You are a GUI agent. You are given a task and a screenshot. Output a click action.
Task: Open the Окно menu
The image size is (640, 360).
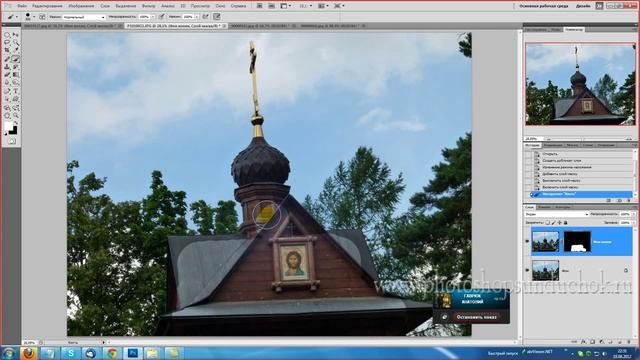click(x=220, y=6)
